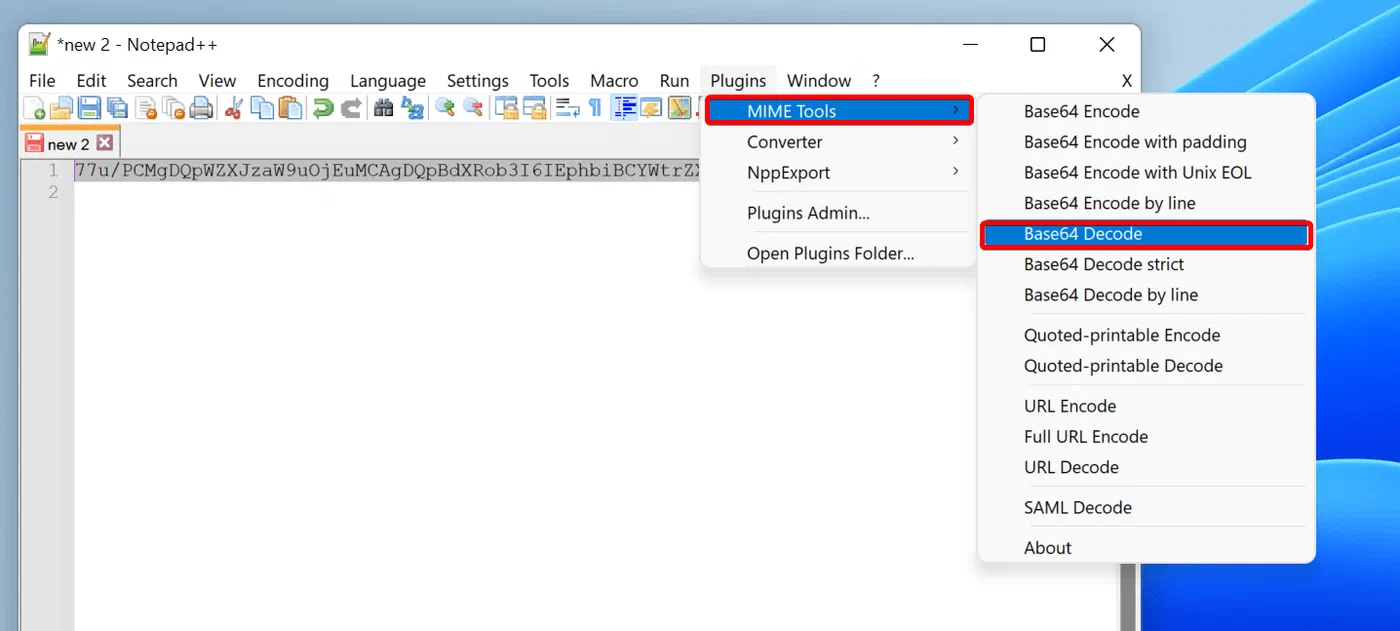Screen dimensions: 1400x631
Task: Select Base64 Encode with Unix EOL
Action: 1146,172
